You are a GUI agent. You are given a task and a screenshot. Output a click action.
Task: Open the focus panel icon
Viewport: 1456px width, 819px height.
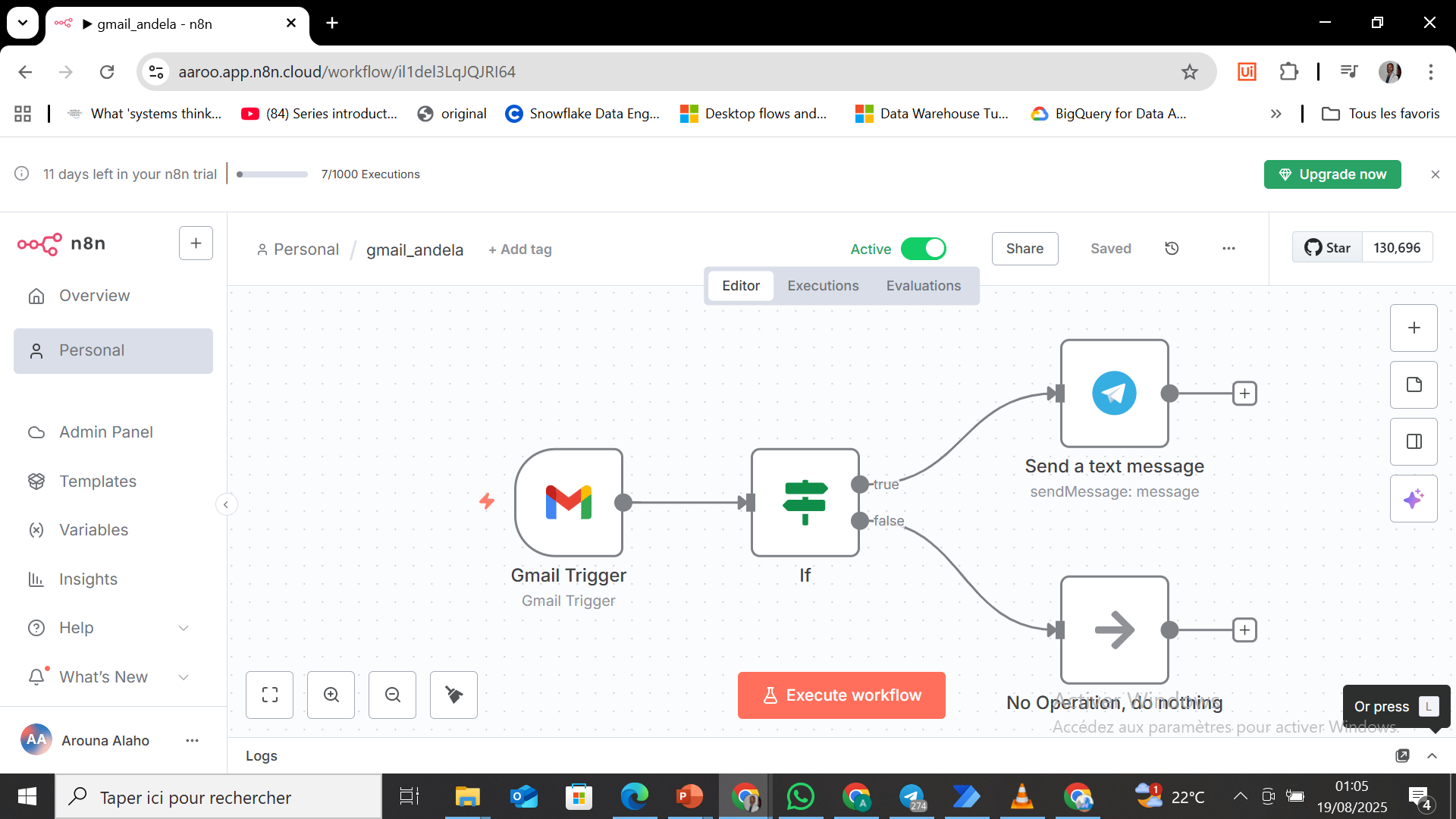[x=1414, y=441]
